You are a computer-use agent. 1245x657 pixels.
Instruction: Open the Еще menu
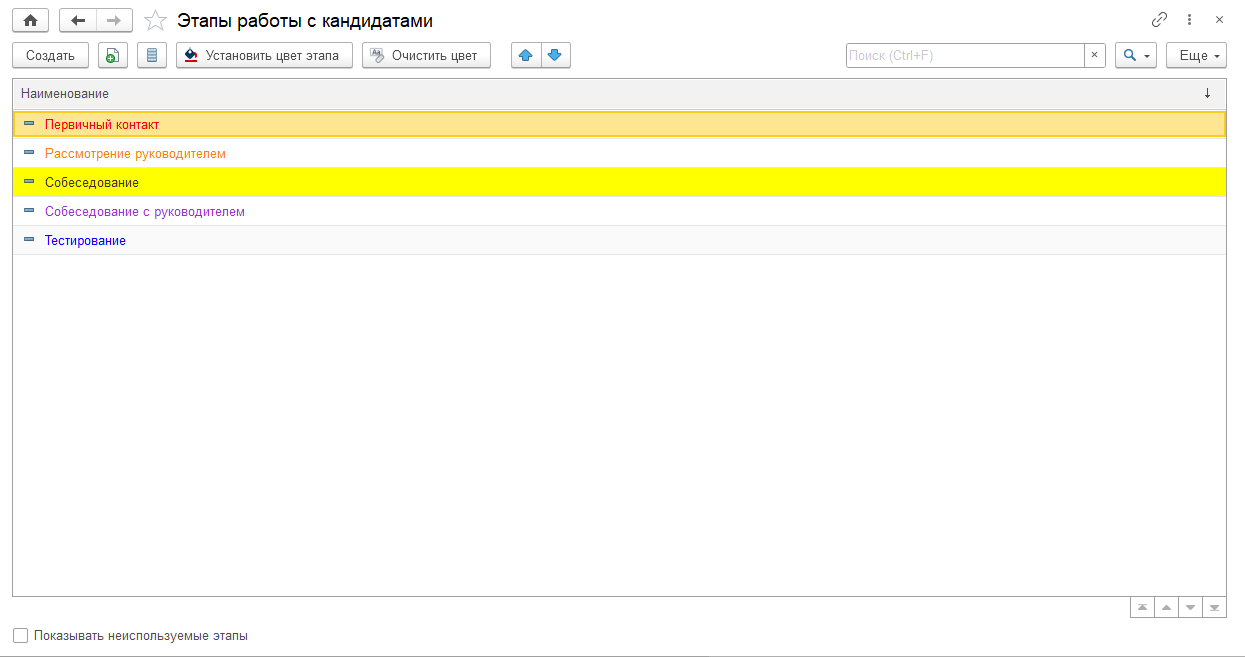click(1196, 55)
